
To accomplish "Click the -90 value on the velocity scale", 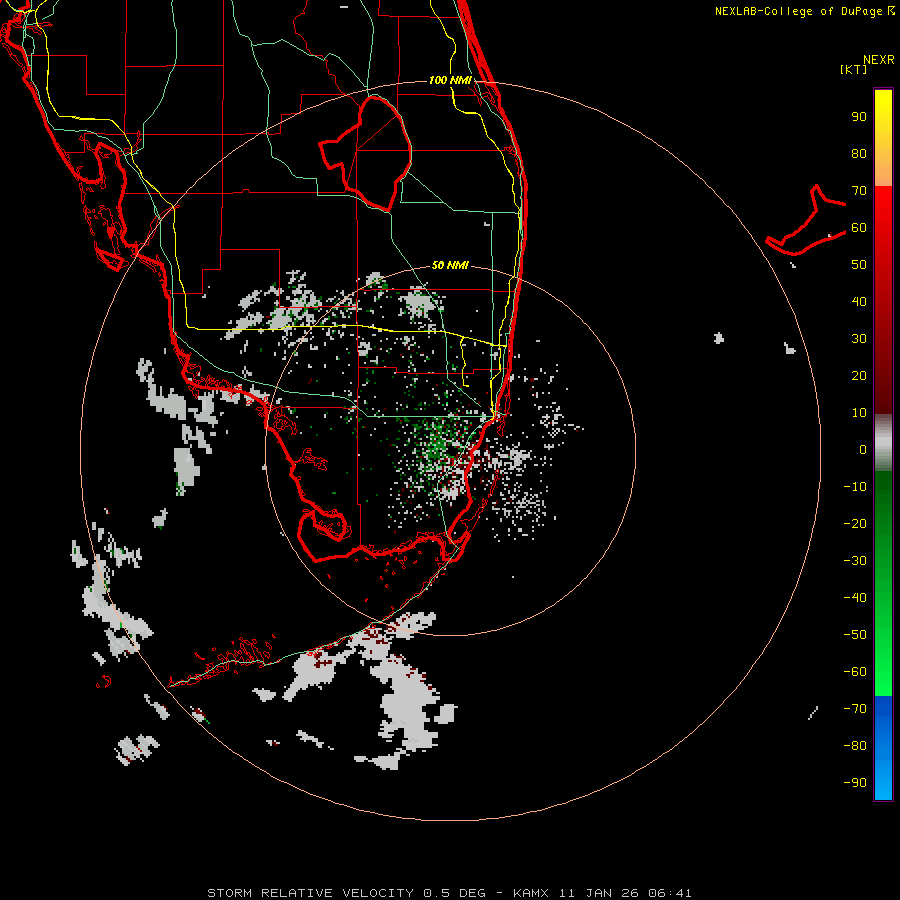I will click(855, 783).
